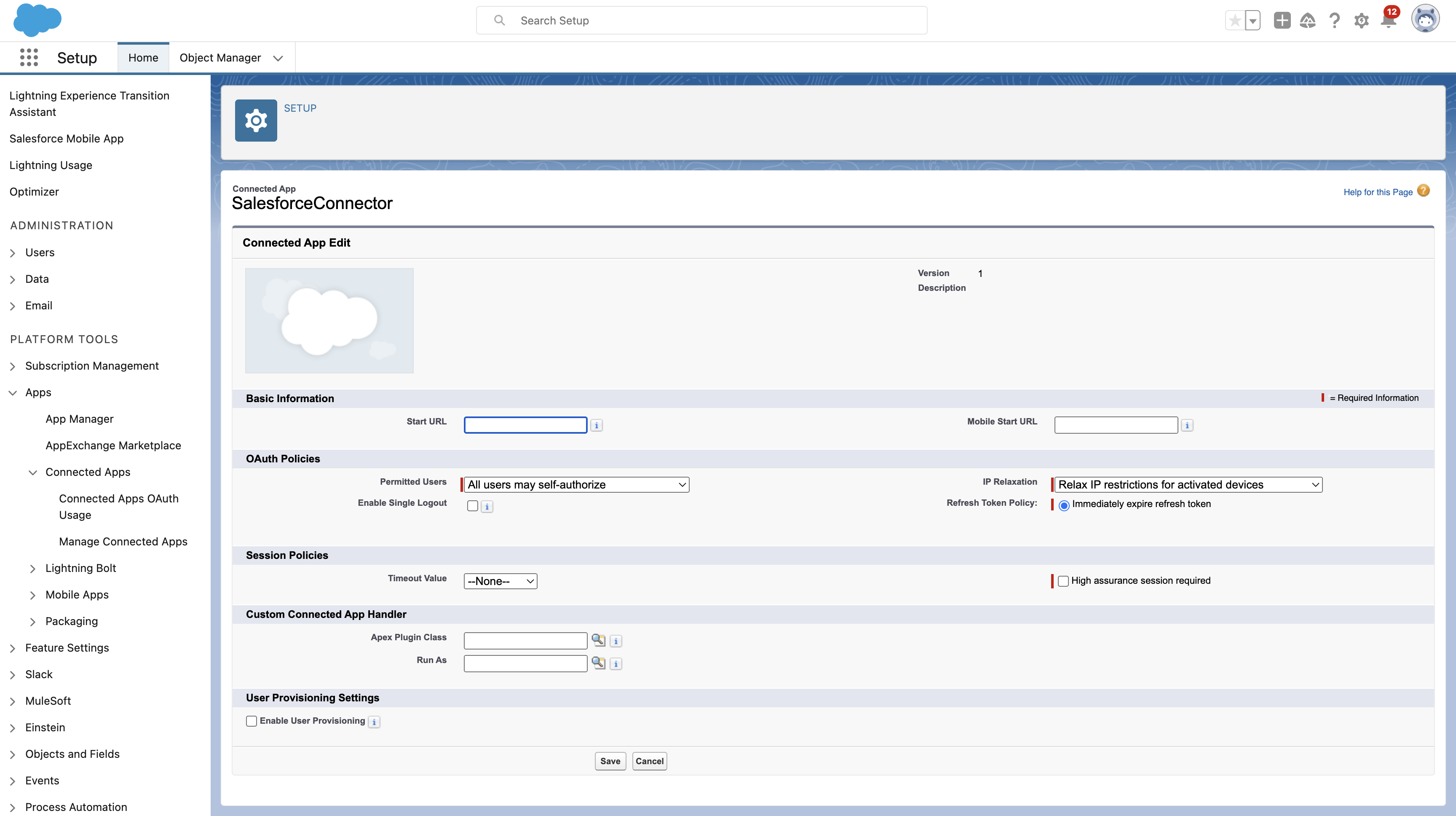Open Manage Connected Apps in sidebar
The image size is (1456, 816).
coord(123,541)
